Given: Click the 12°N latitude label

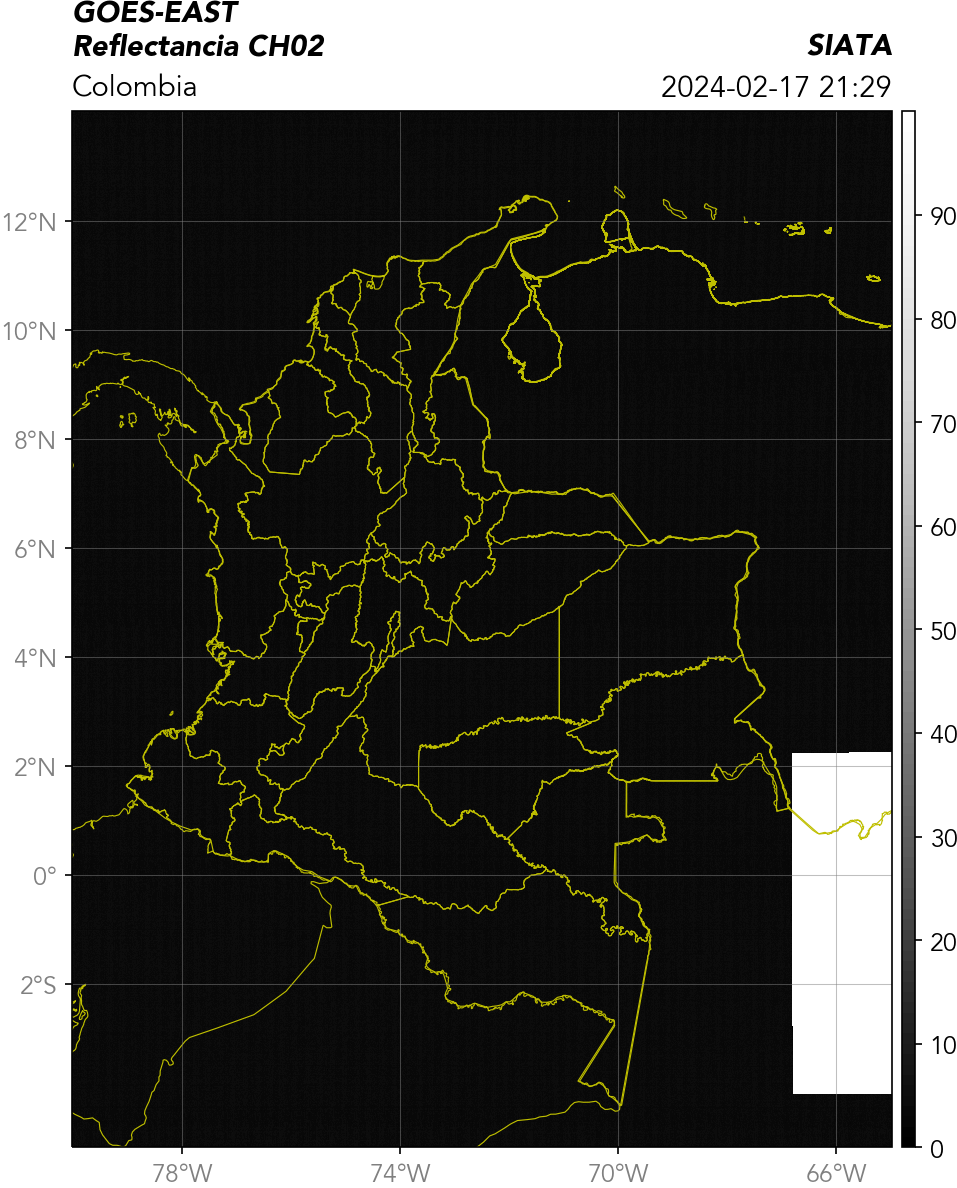Looking at the screenshot, I should point(30,222).
